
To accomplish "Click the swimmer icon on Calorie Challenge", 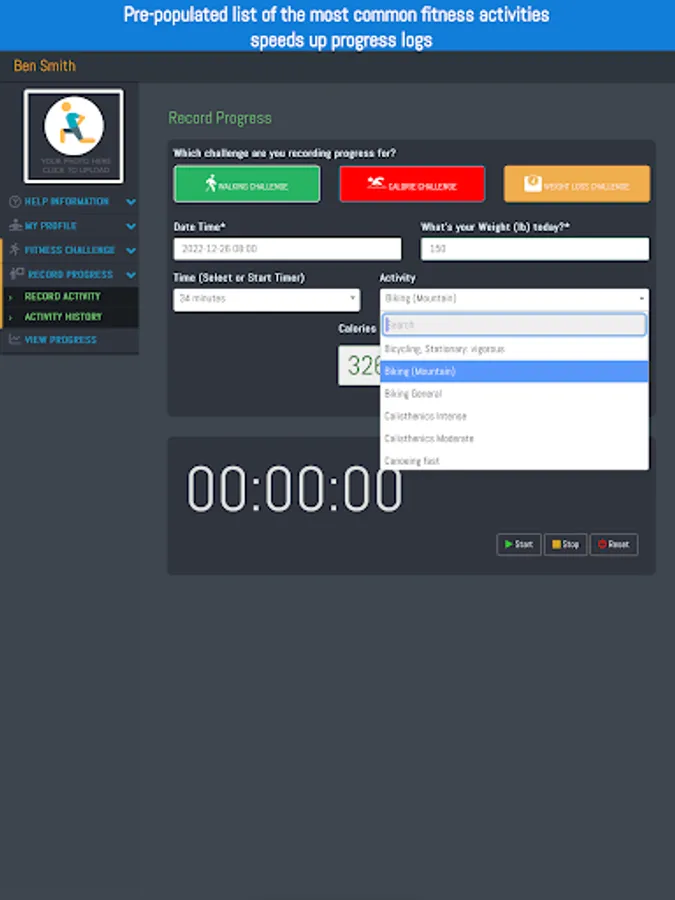I will click(x=377, y=183).
